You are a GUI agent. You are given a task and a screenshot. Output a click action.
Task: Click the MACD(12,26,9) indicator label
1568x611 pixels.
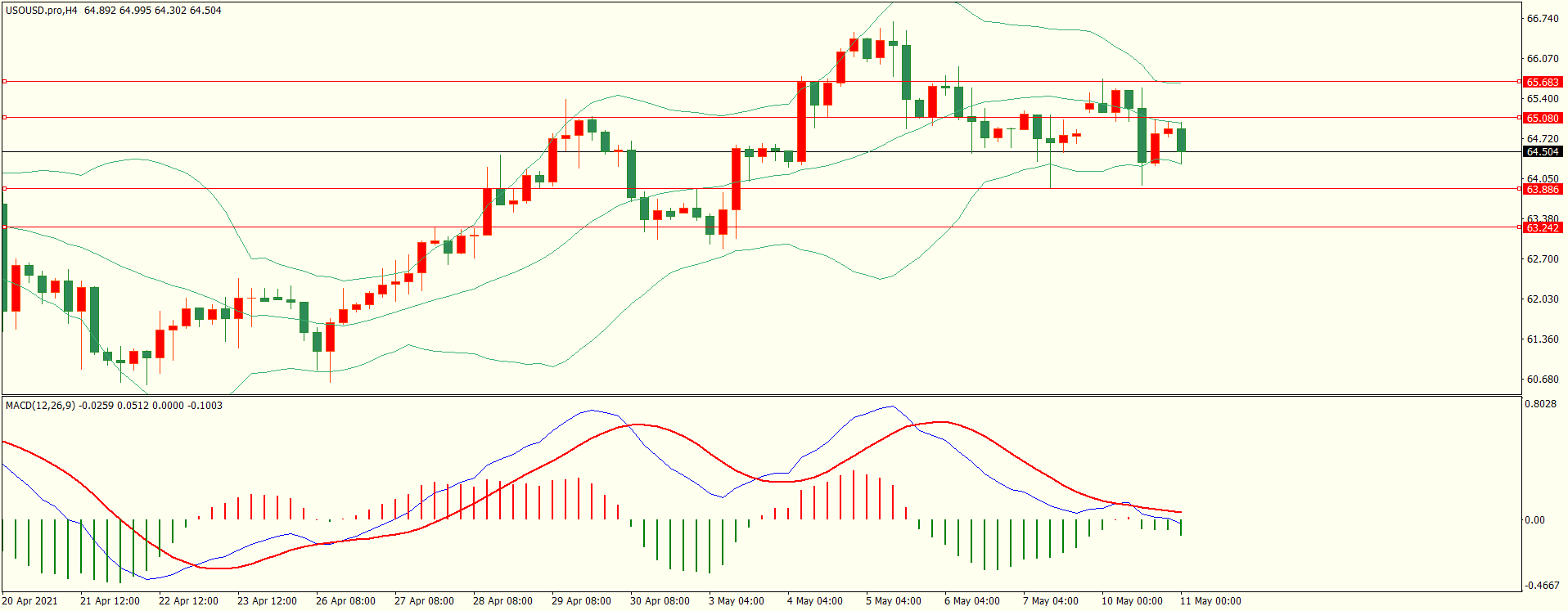tap(39, 405)
